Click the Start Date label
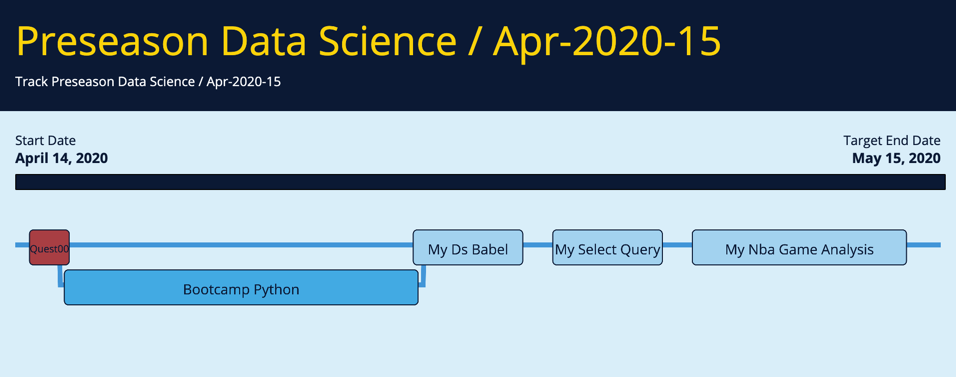The width and height of the screenshot is (956, 377). coord(46,141)
